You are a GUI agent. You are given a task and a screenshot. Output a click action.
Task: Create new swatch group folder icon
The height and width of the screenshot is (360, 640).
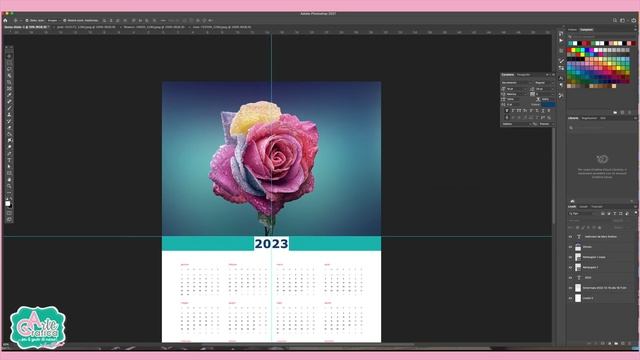click(x=615, y=112)
